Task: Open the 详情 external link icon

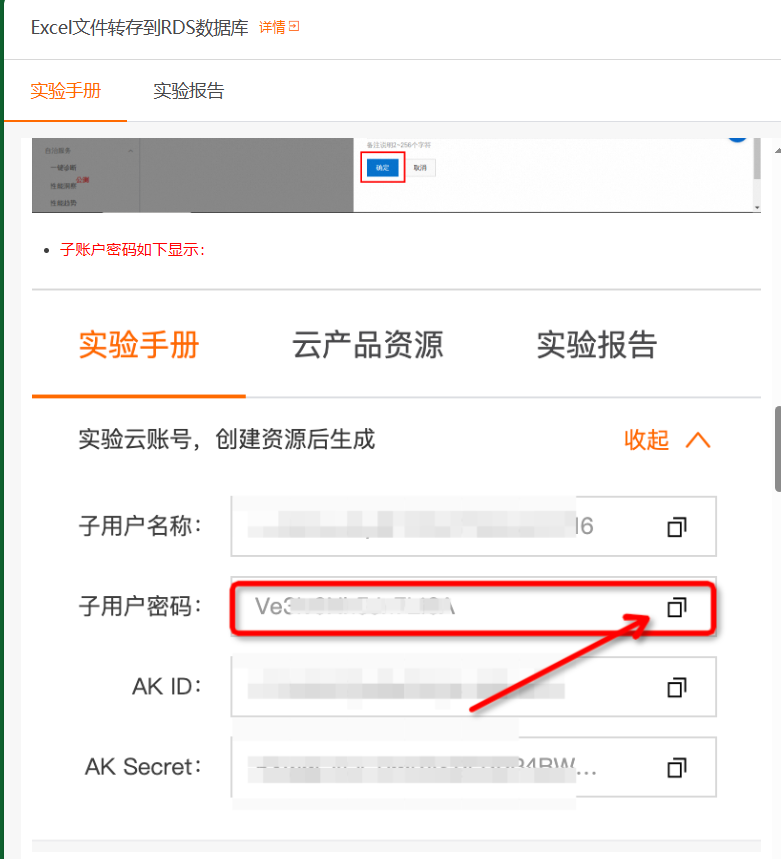Action: coord(294,26)
